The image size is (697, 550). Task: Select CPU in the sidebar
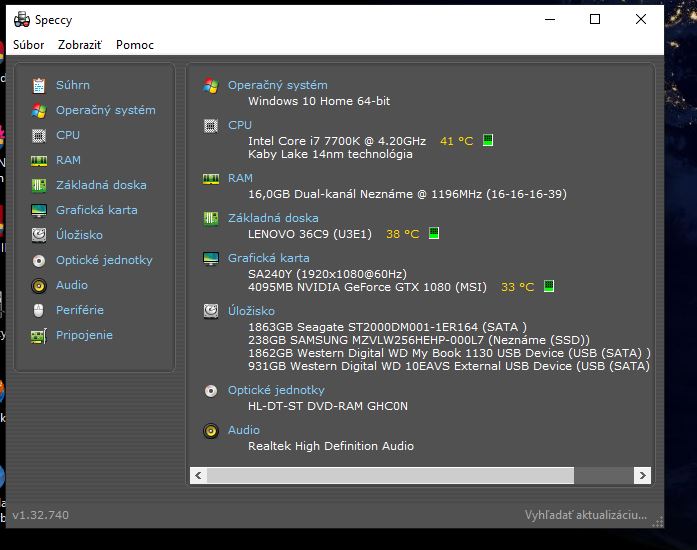coord(68,135)
